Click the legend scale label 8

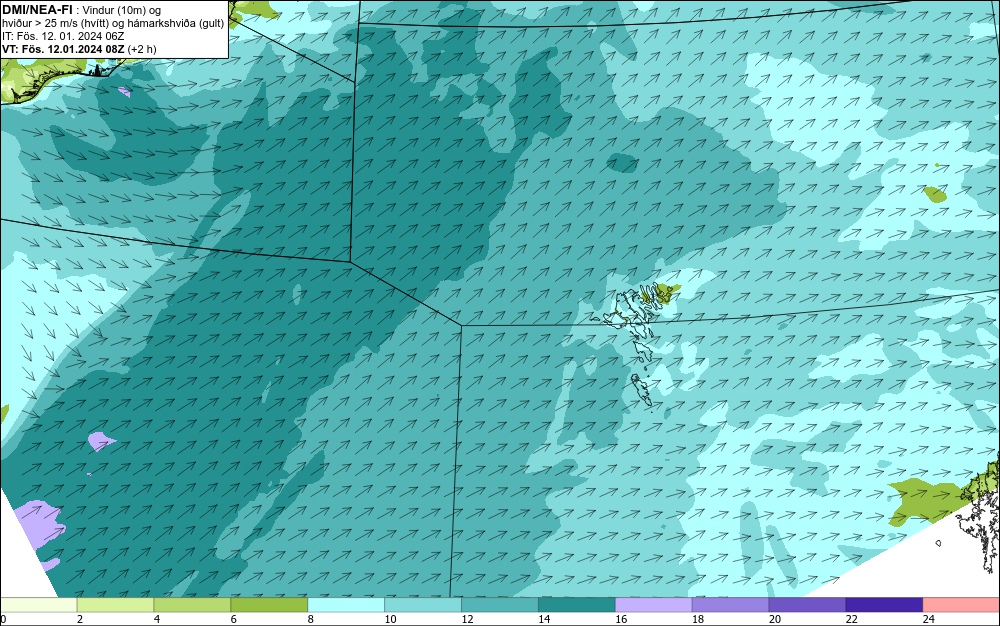point(311,619)
